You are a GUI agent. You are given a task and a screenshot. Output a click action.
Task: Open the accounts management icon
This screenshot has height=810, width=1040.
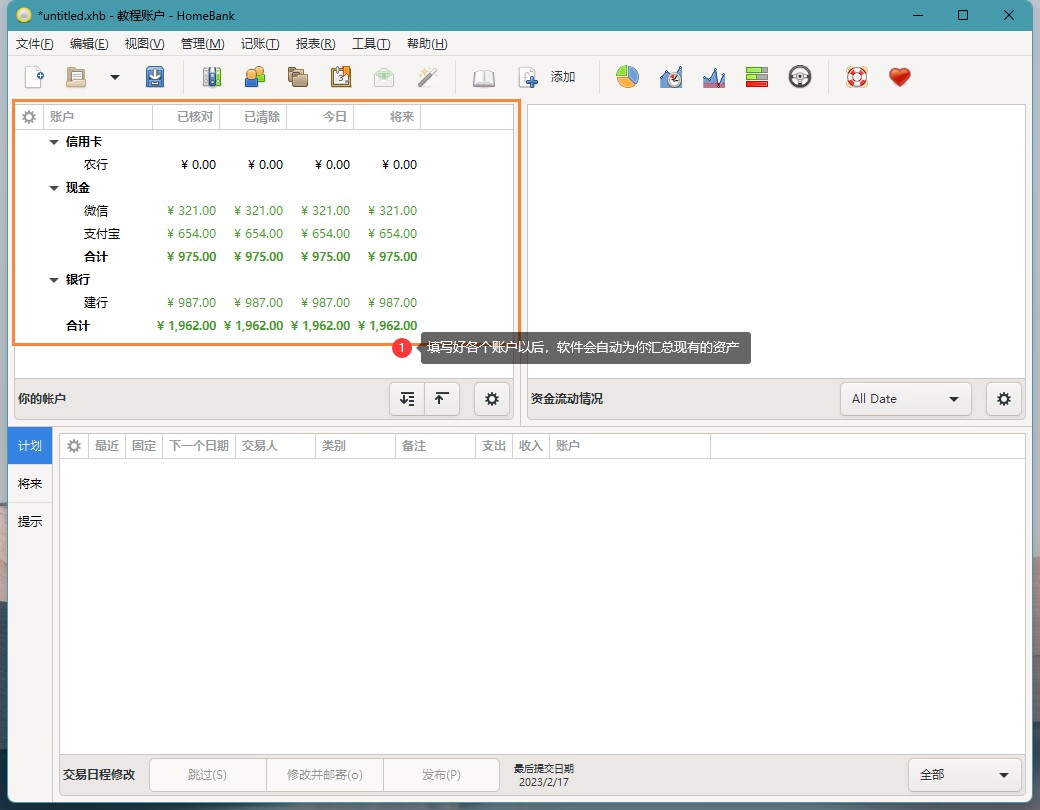click(212, 77)
